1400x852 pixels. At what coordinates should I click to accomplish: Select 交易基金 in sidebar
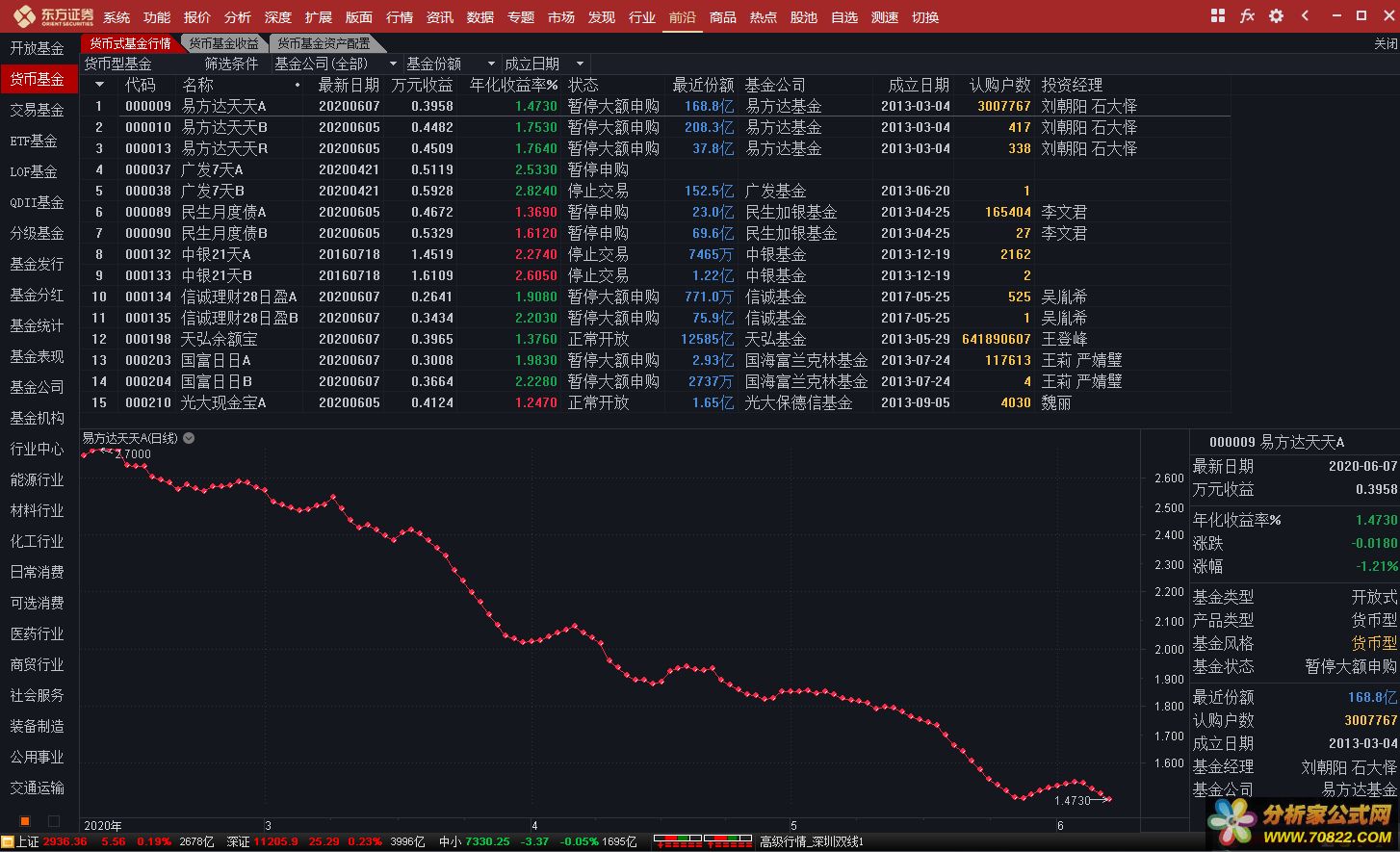pyautogui.click(x=38, y=110)
